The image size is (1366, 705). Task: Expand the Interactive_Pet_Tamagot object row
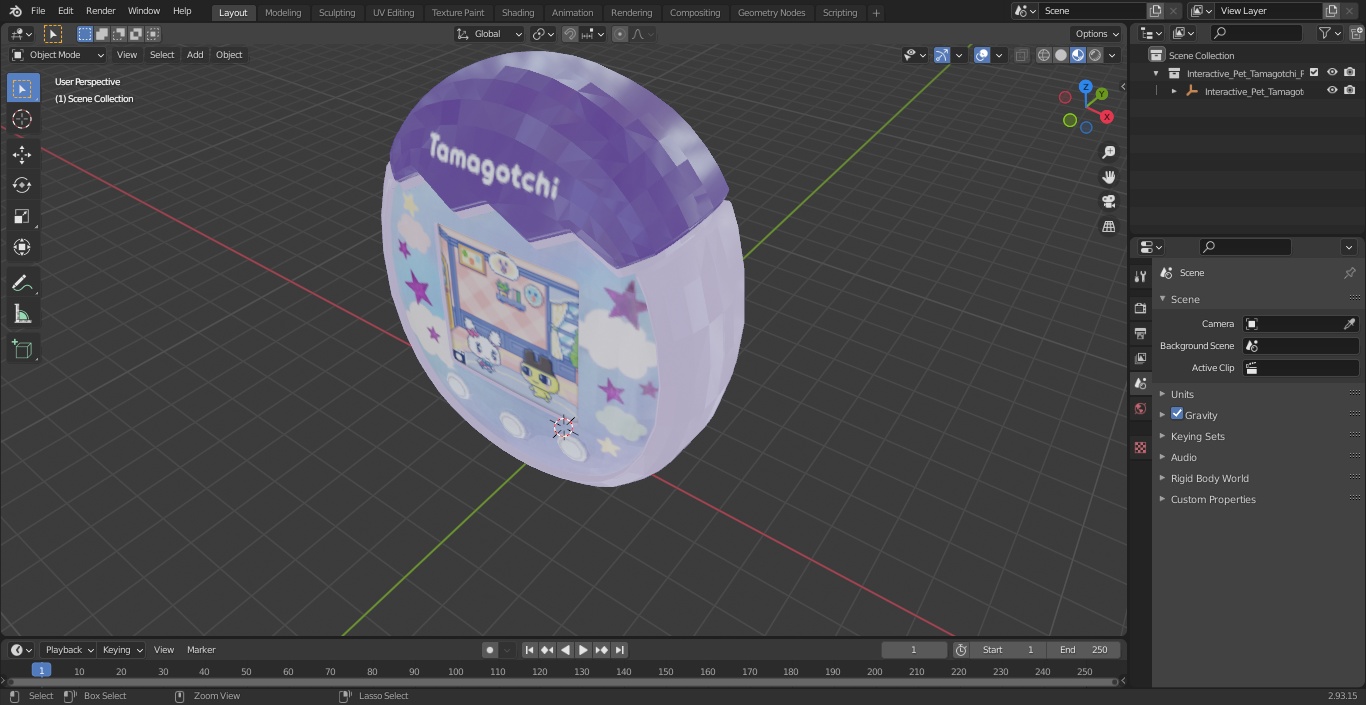point(1174,91)
